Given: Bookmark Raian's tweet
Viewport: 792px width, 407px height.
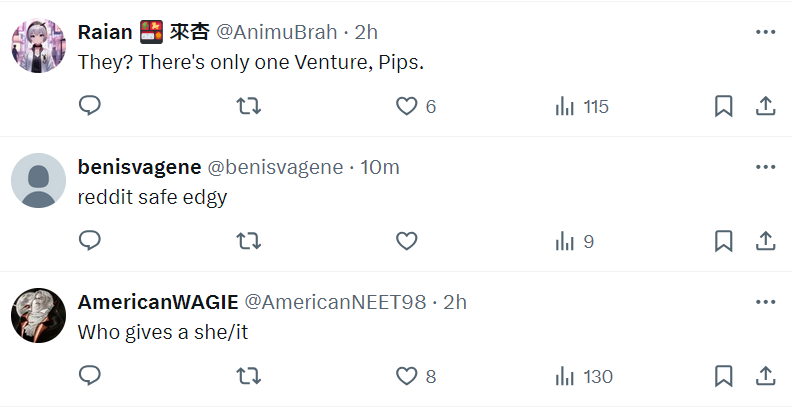Looking at the screenshot, I should click(723, 107).
